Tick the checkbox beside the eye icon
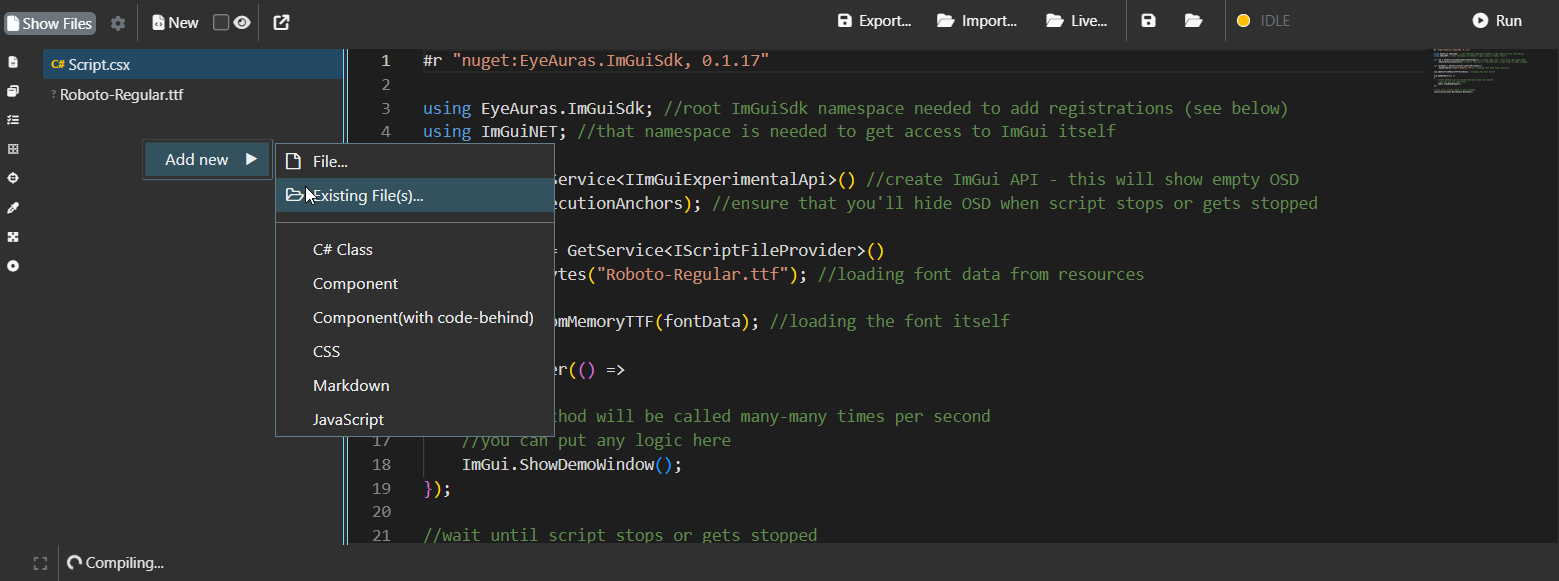 pos(221,22)
